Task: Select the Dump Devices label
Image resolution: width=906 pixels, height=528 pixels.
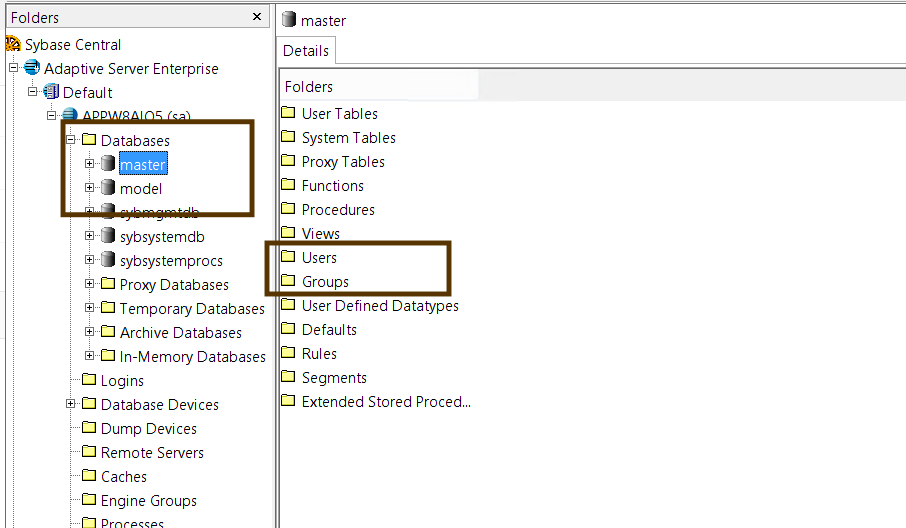Action: [x=148, y=428]
